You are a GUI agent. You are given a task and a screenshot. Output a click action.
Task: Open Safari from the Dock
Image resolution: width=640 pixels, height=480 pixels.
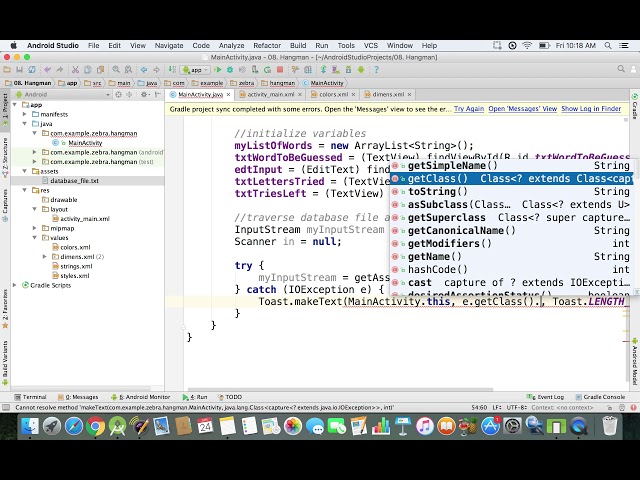[x=73, y=427]
